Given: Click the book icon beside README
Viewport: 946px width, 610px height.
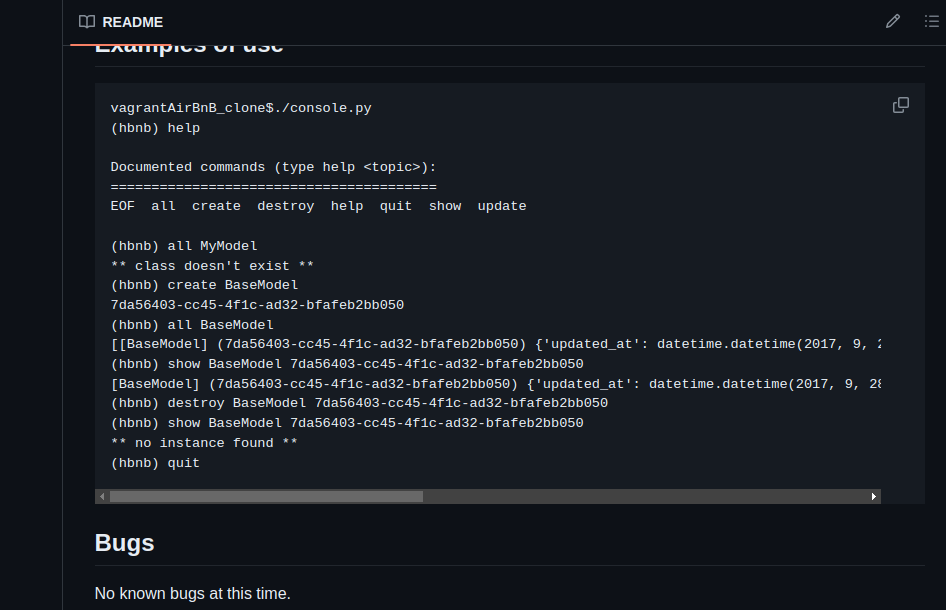Looking at the screenshot, I should (87, 22).
